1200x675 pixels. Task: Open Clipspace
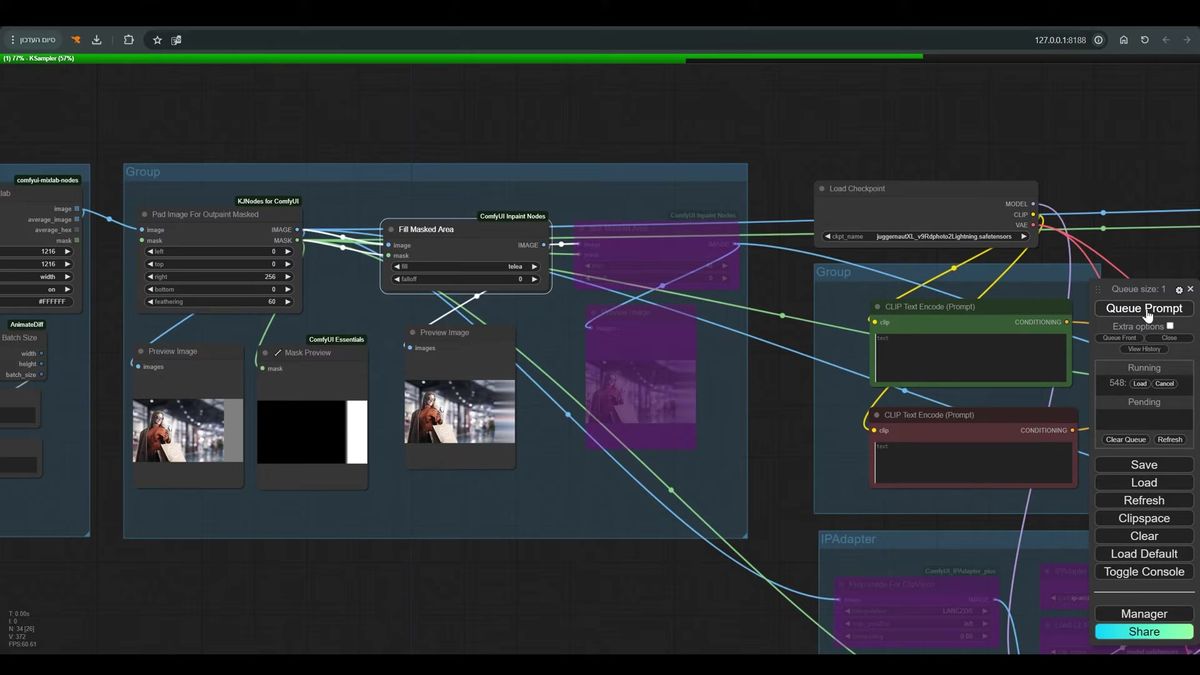point(1144,519)
